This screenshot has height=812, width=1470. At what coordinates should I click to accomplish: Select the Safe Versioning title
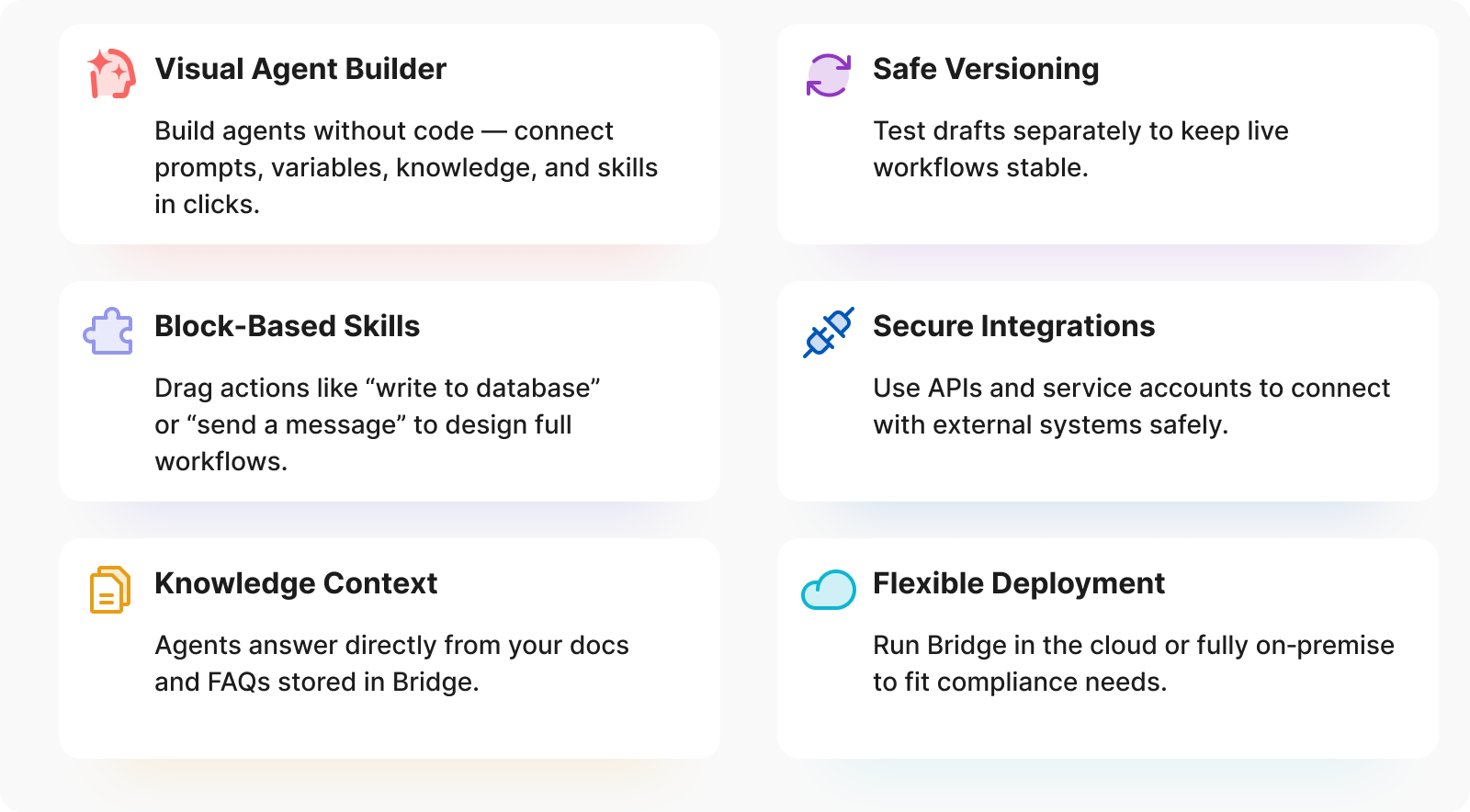point(986,69)
